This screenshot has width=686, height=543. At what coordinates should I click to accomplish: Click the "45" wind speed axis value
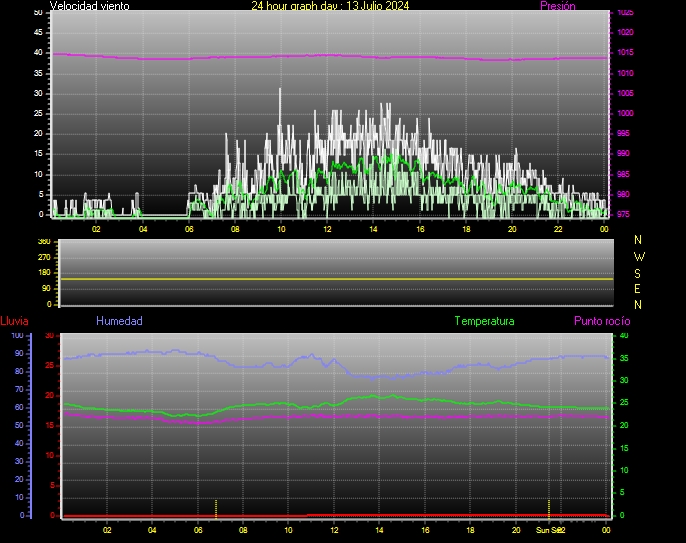click(38, 32)
